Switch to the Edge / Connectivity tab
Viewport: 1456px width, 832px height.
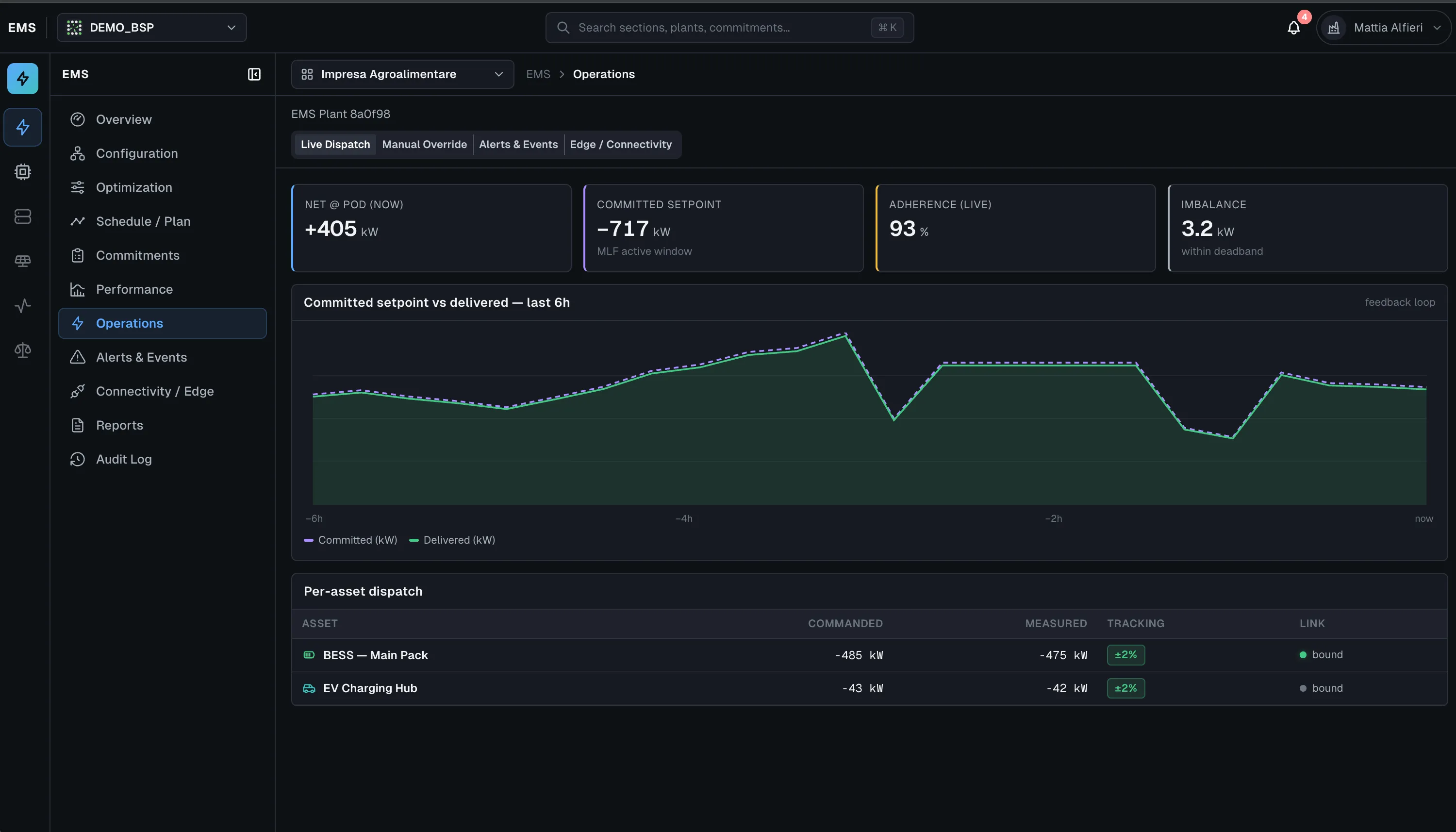(621, 145)
